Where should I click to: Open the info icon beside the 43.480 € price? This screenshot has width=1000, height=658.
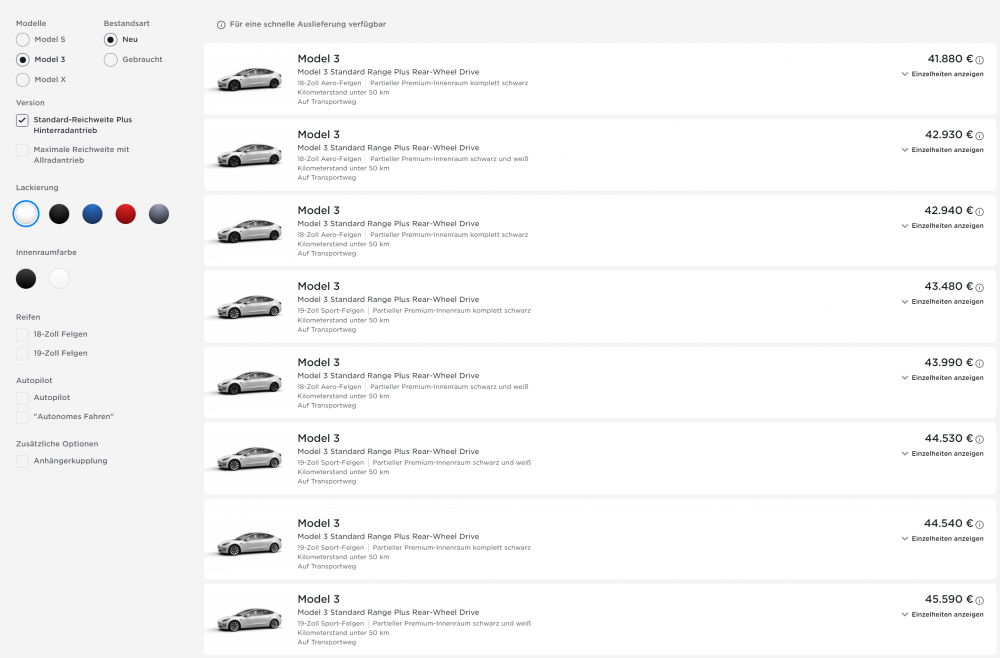click(977, 287)
